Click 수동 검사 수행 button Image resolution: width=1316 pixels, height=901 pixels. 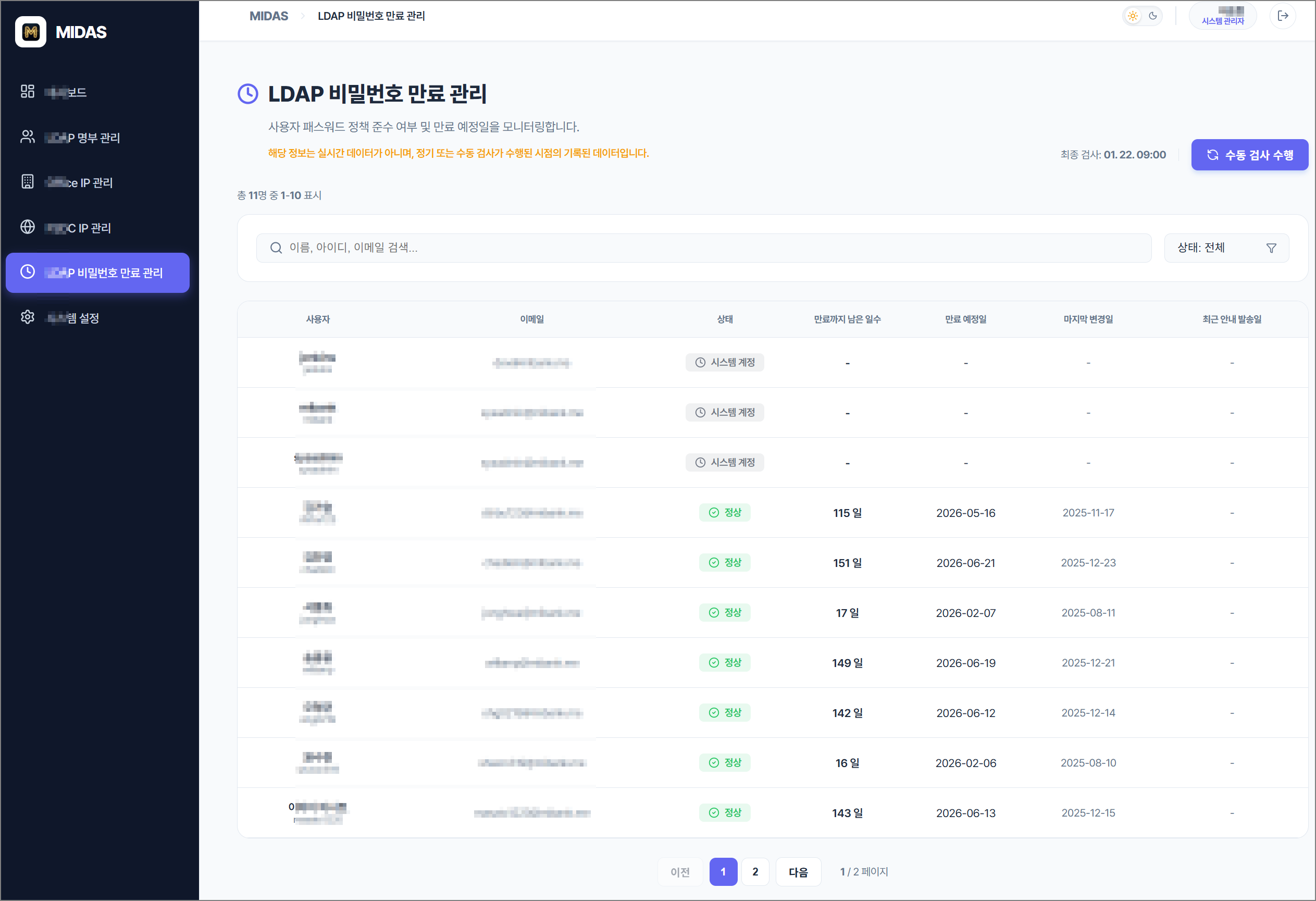[x=1249, y=155]
